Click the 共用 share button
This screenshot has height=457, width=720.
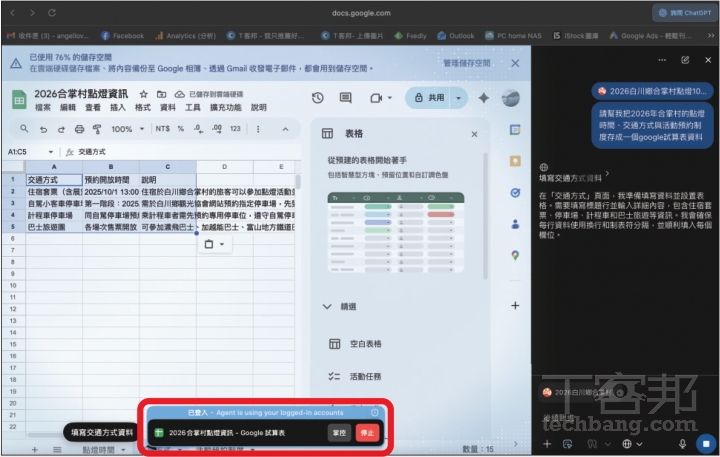pos(429,98)
